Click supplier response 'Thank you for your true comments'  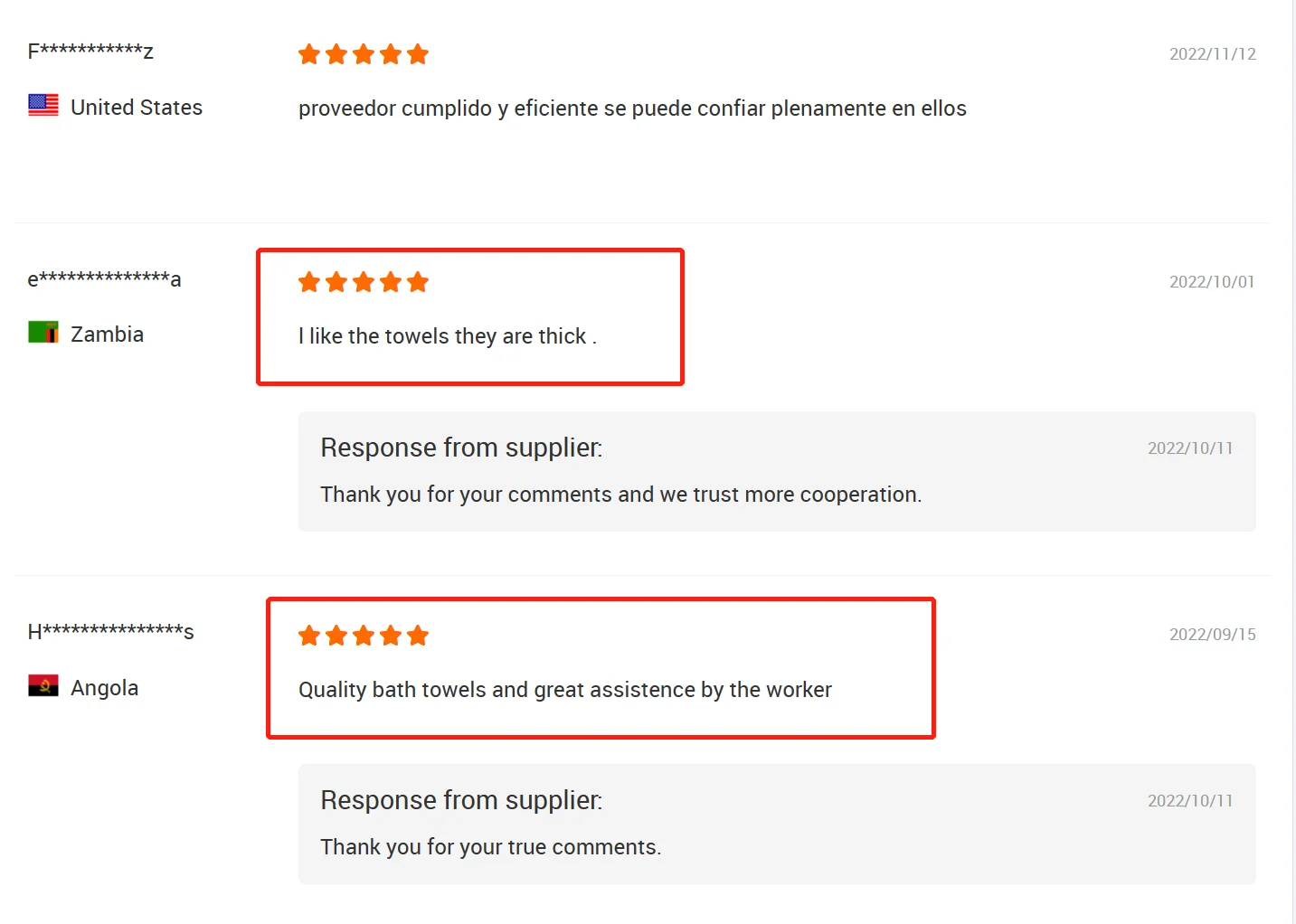(490, 847)
